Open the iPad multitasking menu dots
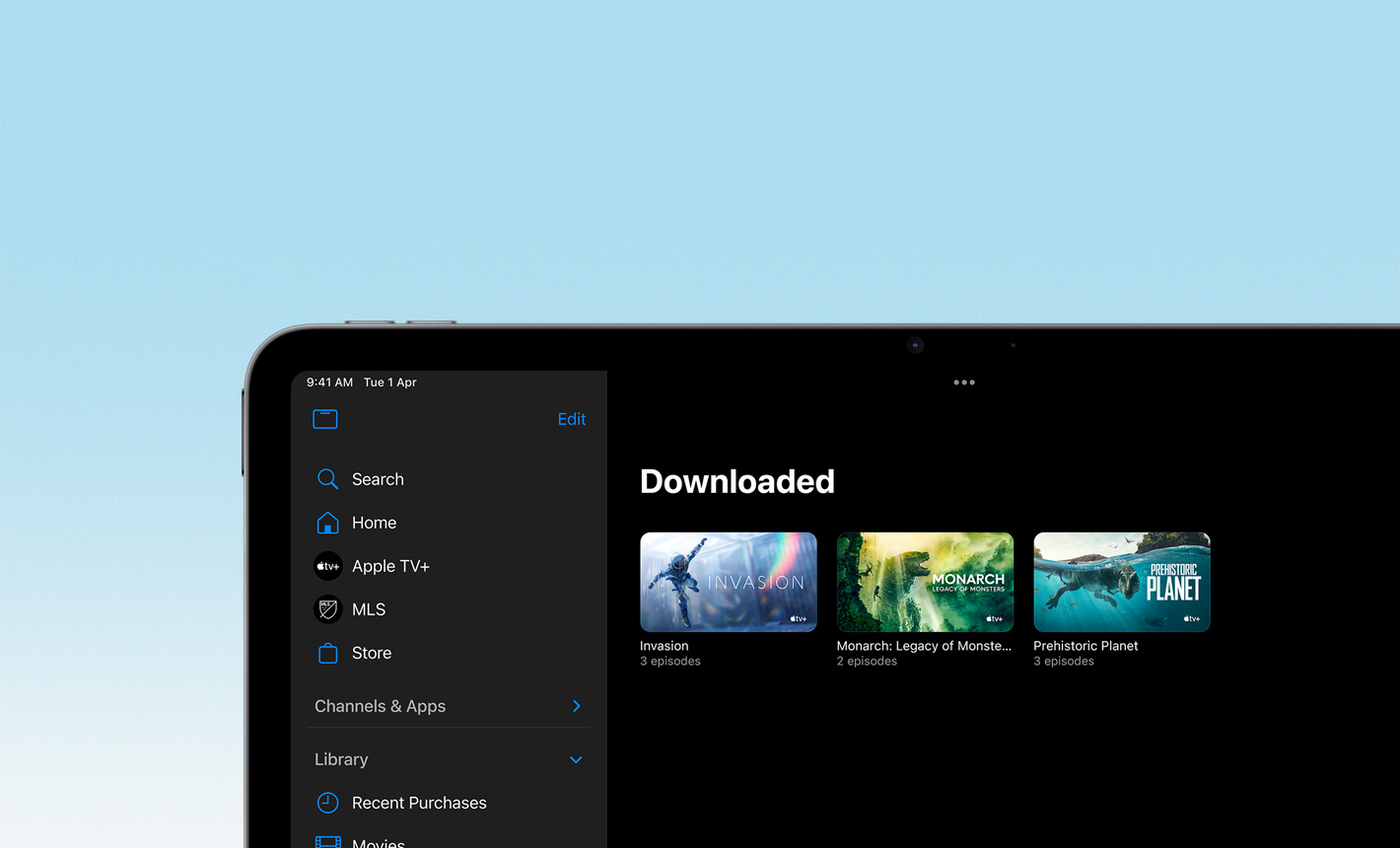The height and width of the screenshot is (848, 1400). pos(963,382)
